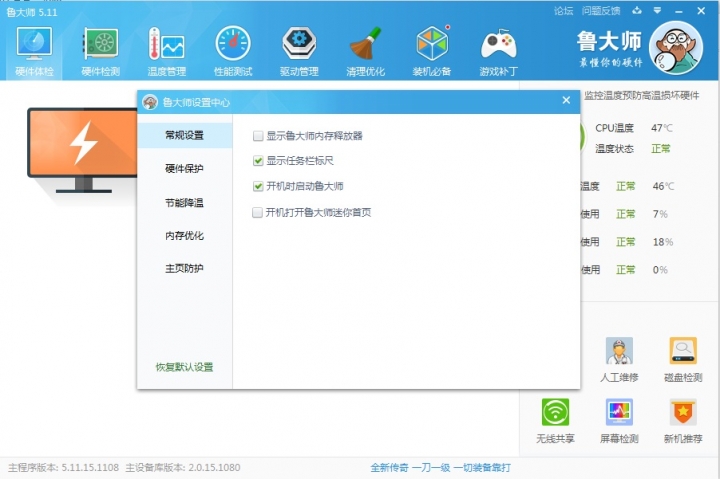Viewport: 720px width, 479px height.
Task: Uncheck 开机时启动鲁大师 checkbox
Action: point(258,186)
